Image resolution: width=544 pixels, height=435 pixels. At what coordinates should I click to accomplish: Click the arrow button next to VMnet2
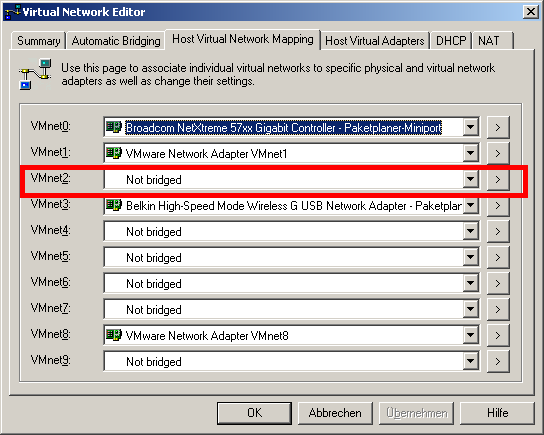498,179
